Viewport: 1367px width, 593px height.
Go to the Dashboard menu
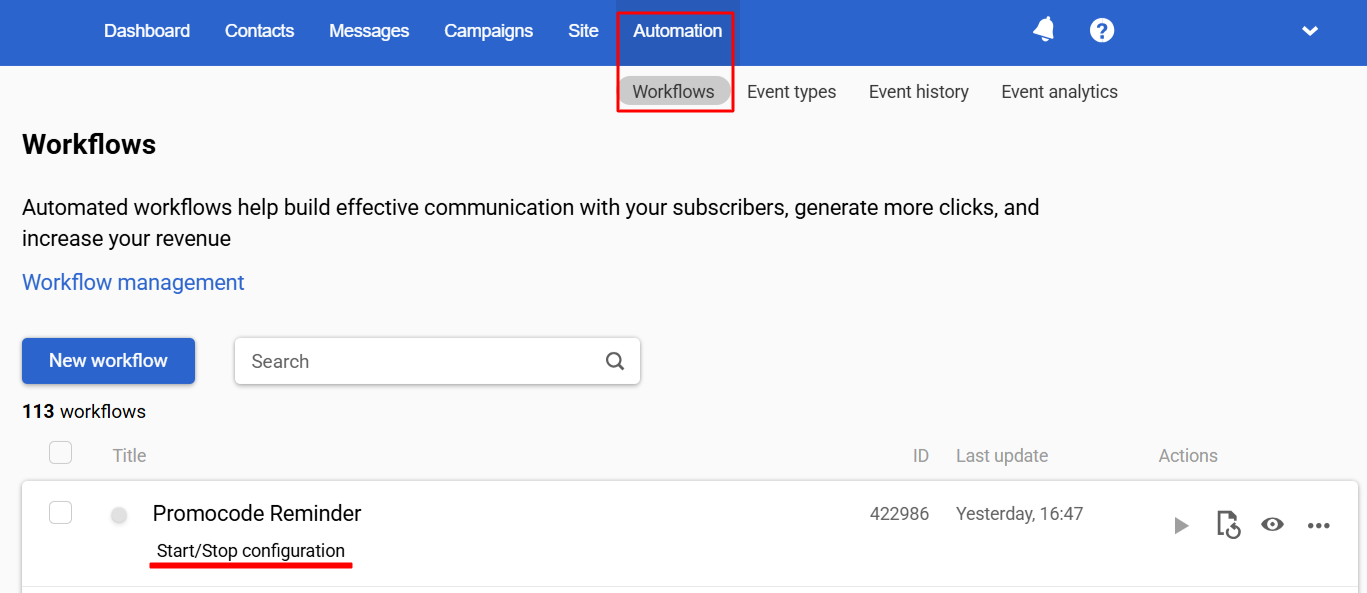[x=147, y=31]
